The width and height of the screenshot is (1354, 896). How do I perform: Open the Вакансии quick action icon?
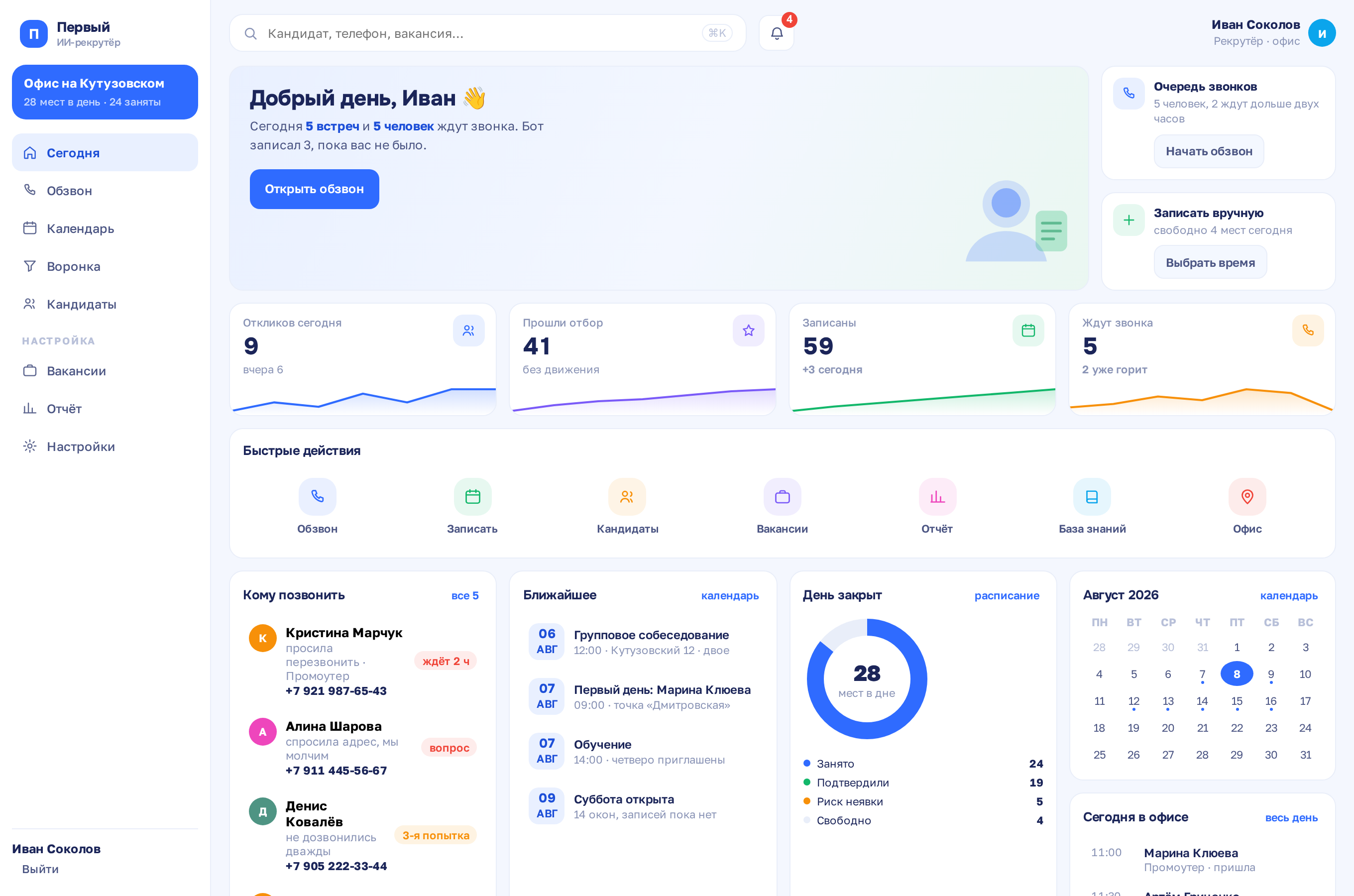[782, 497]
